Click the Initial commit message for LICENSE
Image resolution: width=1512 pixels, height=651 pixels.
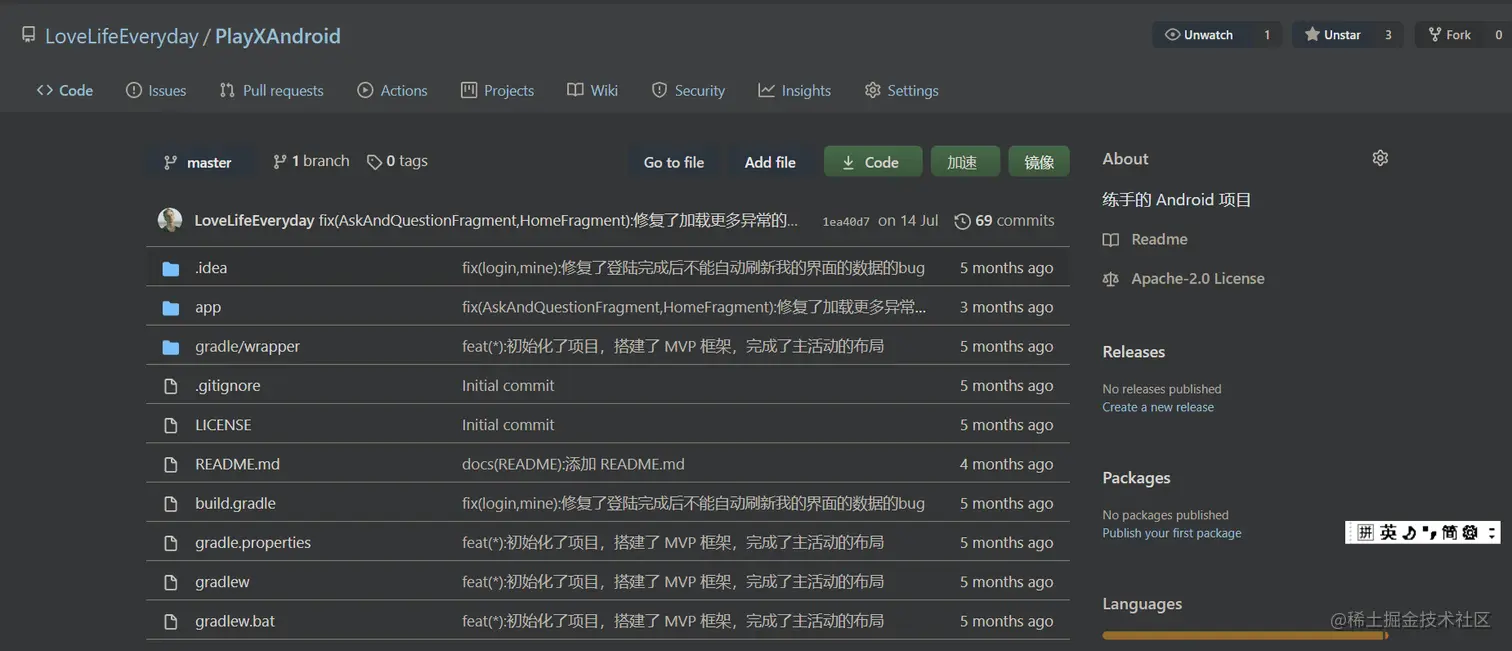click(x=508, y=425)
